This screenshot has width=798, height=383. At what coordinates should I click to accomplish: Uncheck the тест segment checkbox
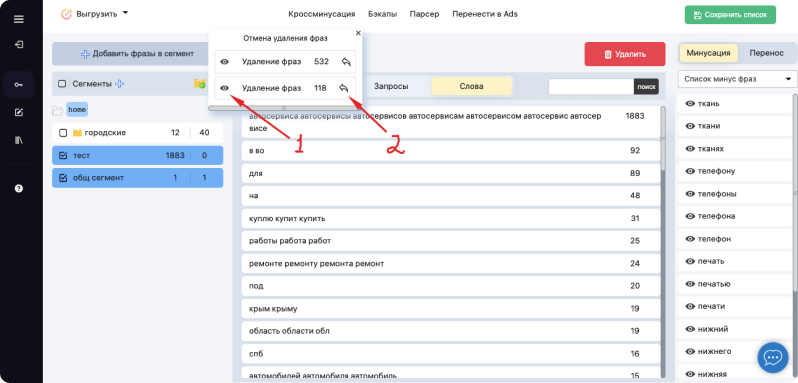coord(63,156)
